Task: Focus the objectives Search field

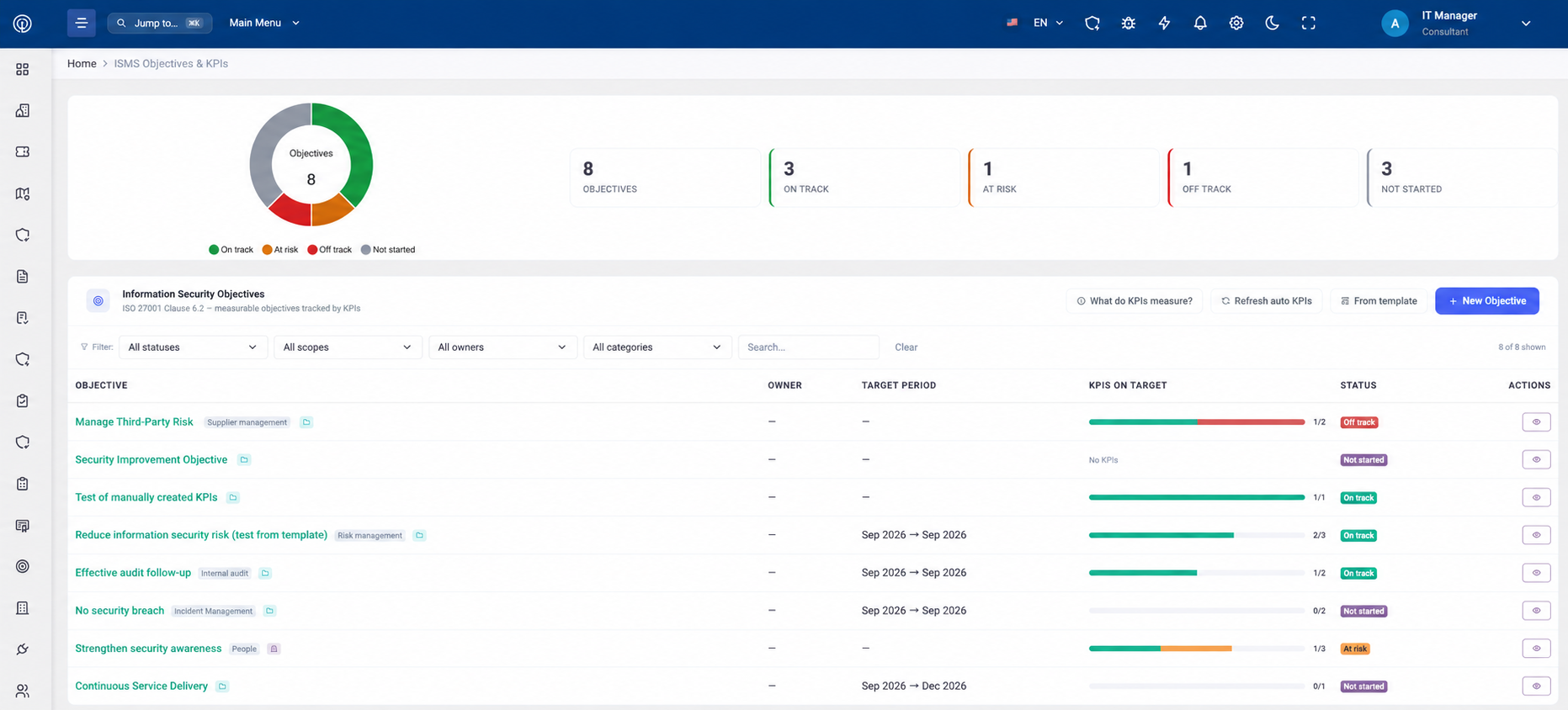Action: [809, 347]
